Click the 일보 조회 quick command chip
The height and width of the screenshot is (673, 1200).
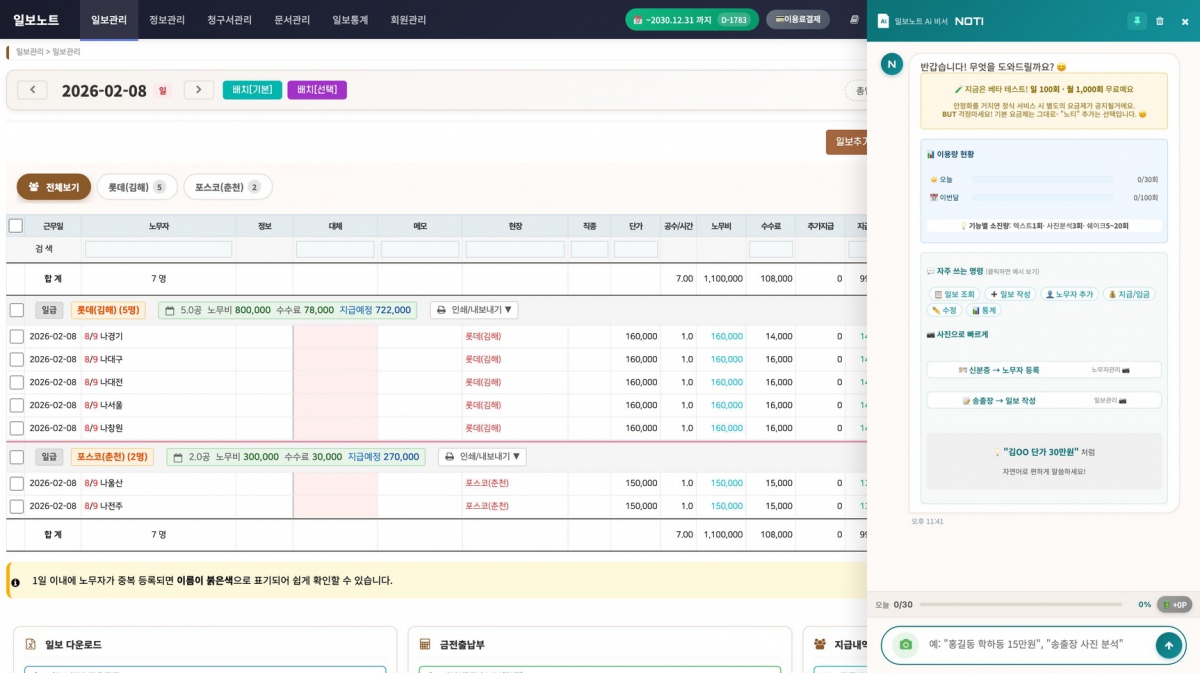click(954, 294)
